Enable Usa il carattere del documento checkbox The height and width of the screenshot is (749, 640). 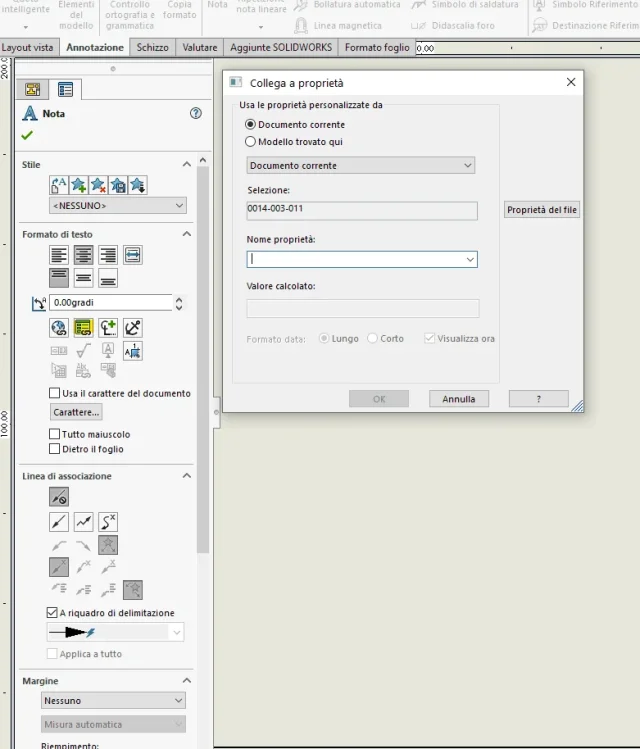pos(54,393)
